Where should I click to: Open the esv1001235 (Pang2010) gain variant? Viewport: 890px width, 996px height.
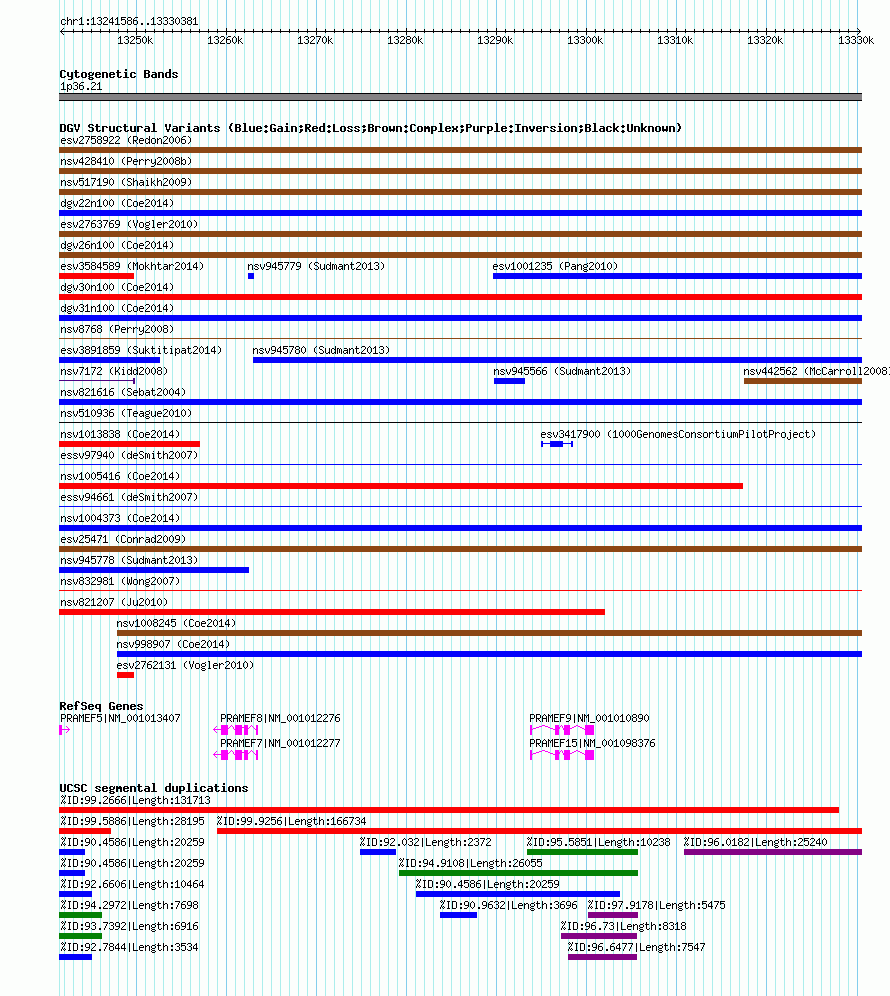[x=677, y=276]
